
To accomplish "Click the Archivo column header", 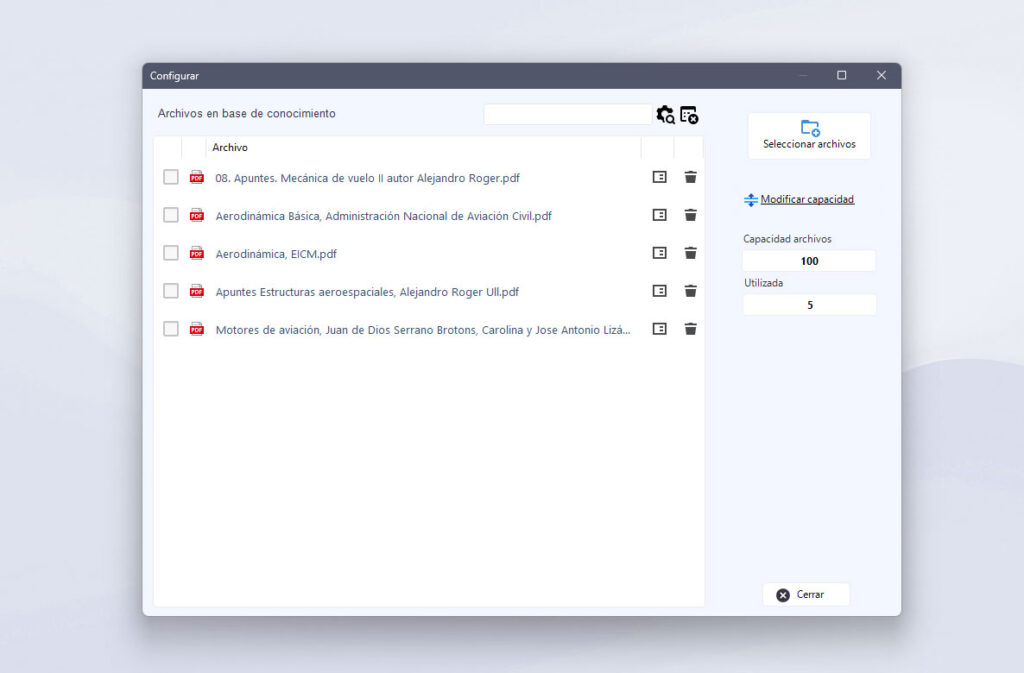I will pyautogui.click(x=230, y=148).
